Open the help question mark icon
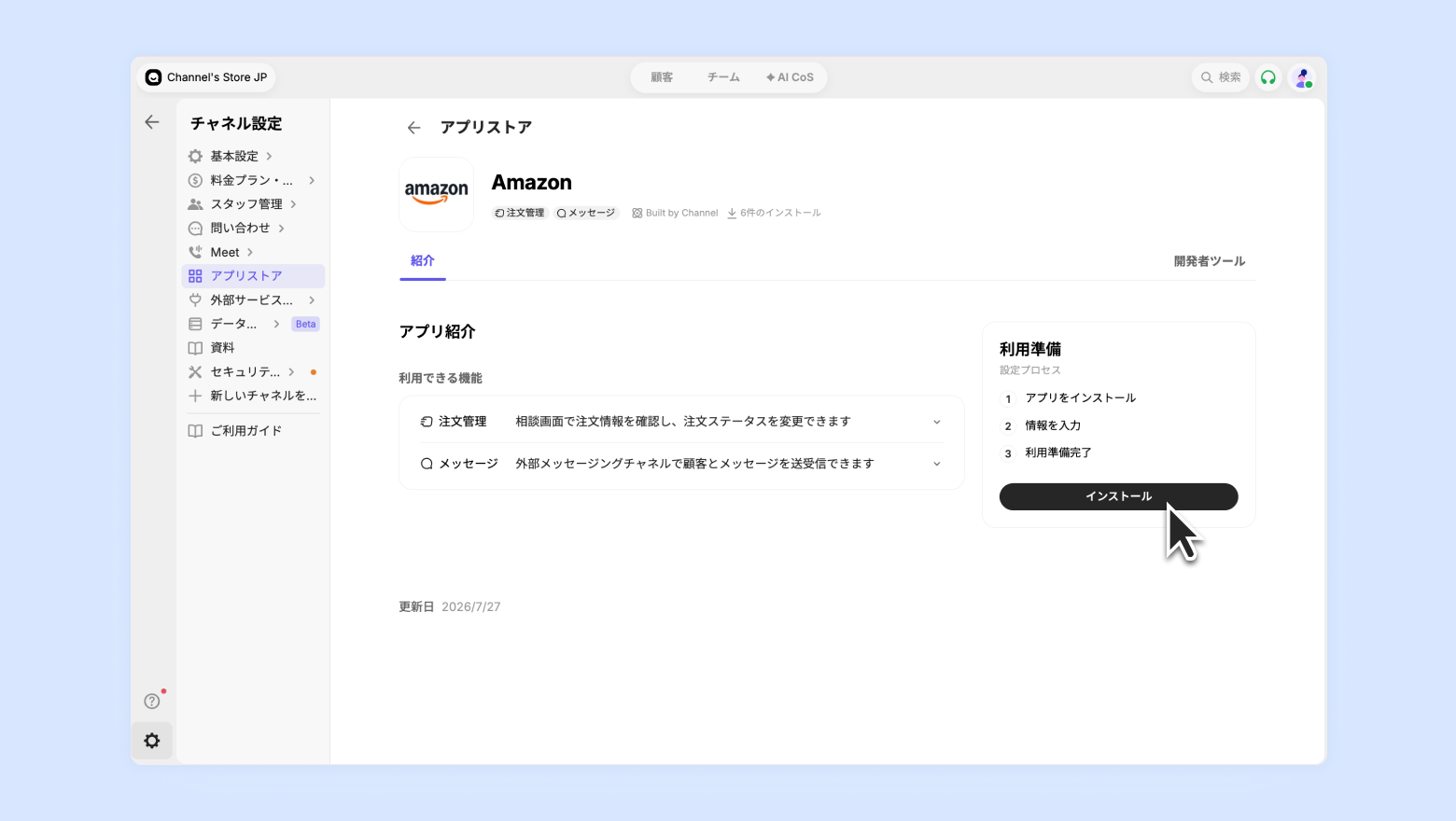This screenshot has width=1456, height=821. 152,701
